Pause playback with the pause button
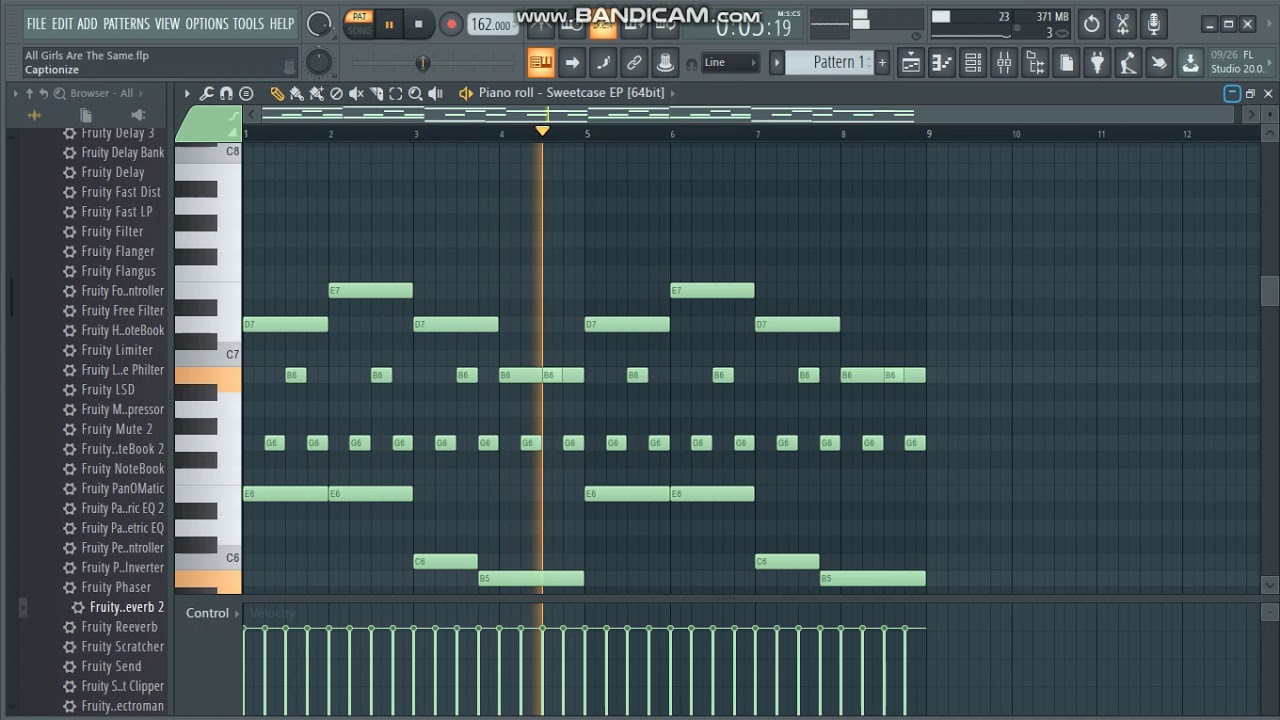This screenshot has height=720, width=1280. click(389, 24)
